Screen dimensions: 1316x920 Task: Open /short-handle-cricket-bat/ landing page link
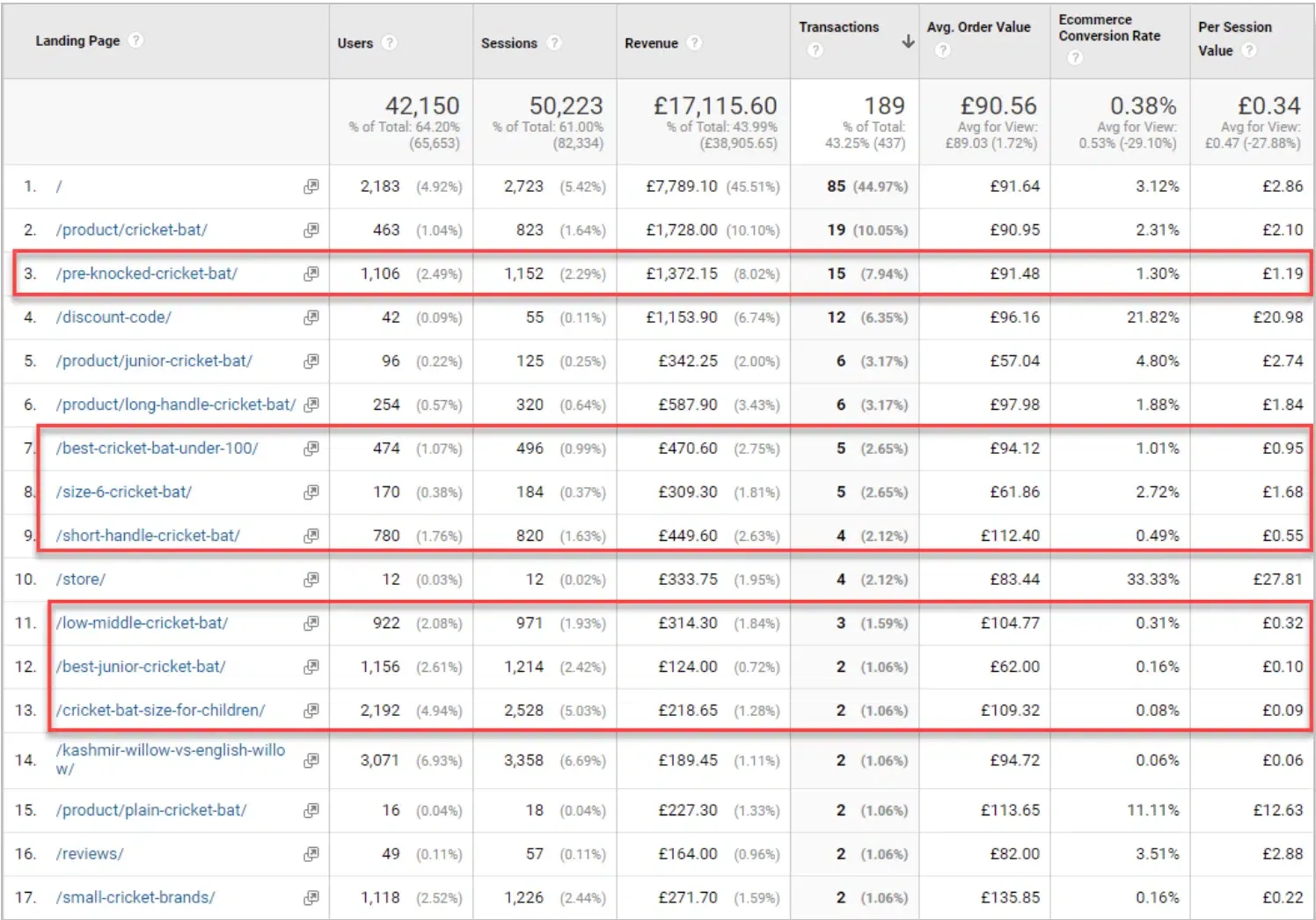(x=148, y=536)
